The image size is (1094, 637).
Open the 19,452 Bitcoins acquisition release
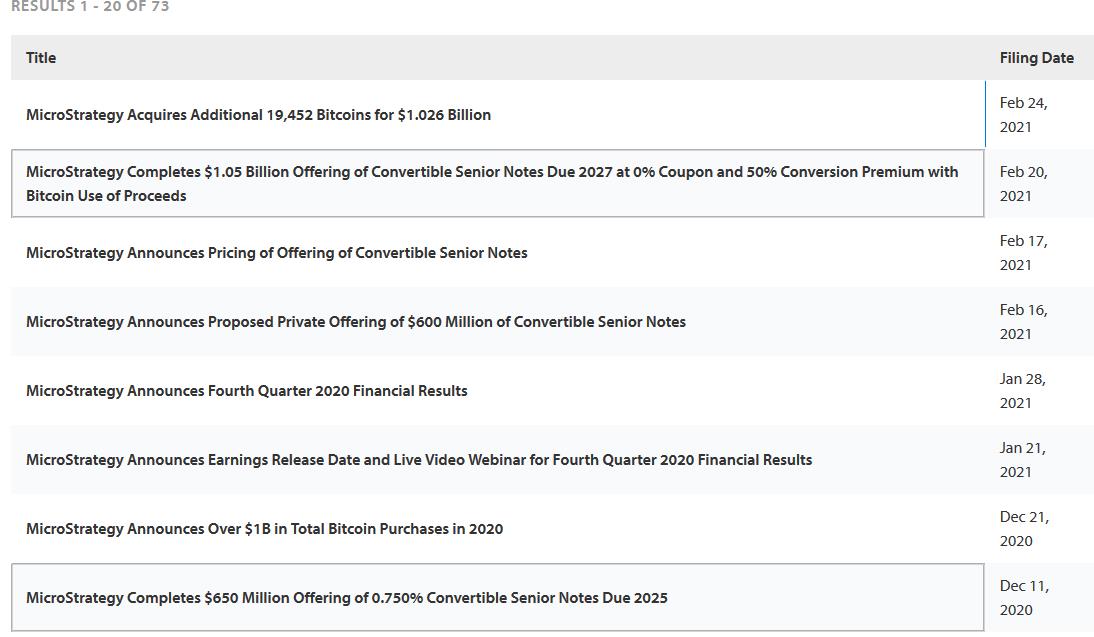click(258, 115)
